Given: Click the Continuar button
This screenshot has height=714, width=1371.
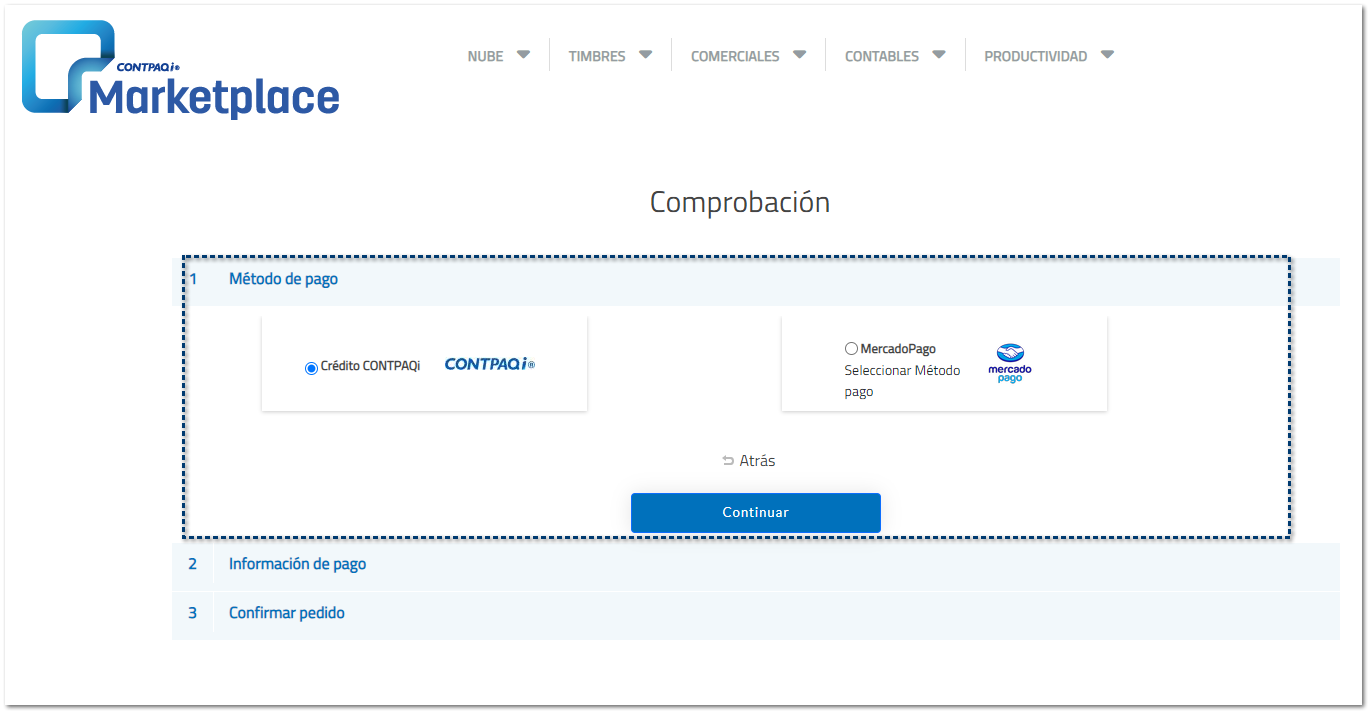Looking at the screenshot, I should 756,512.
